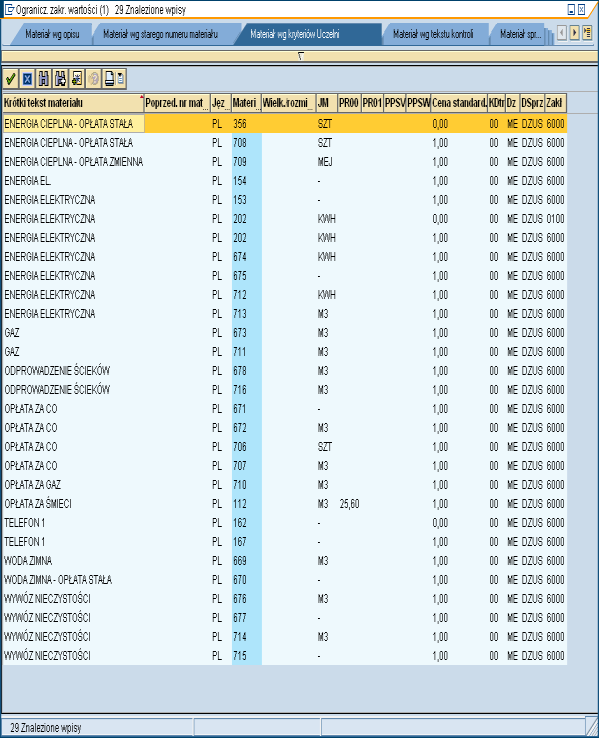Select material number 716
This screenshot has width=599, height=738.
pyautogui.click(x=240, y=390)
